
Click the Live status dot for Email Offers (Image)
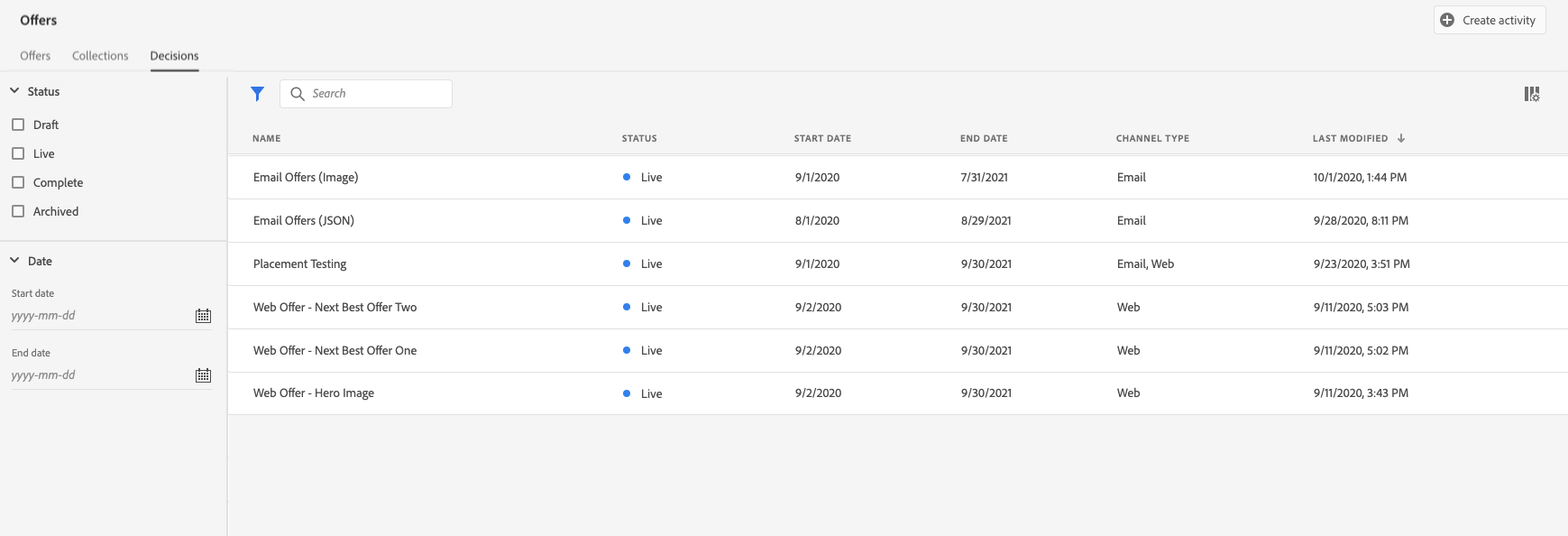point(627,177)
